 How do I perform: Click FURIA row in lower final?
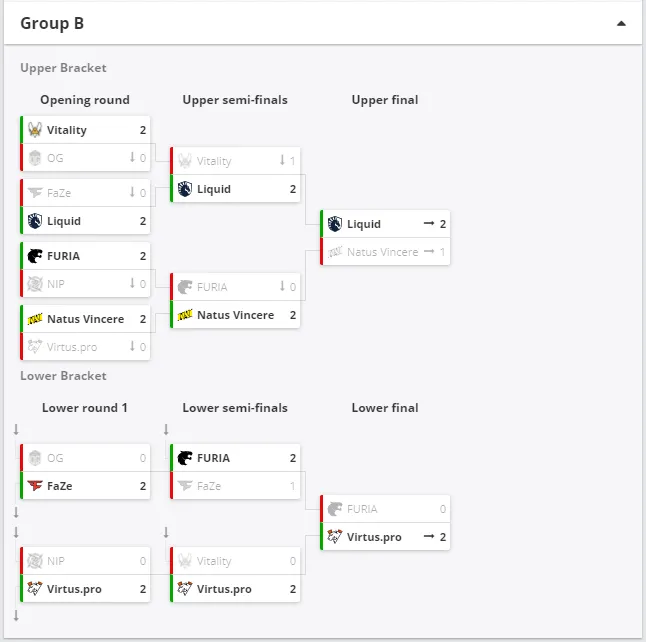(x=385, y=509)
